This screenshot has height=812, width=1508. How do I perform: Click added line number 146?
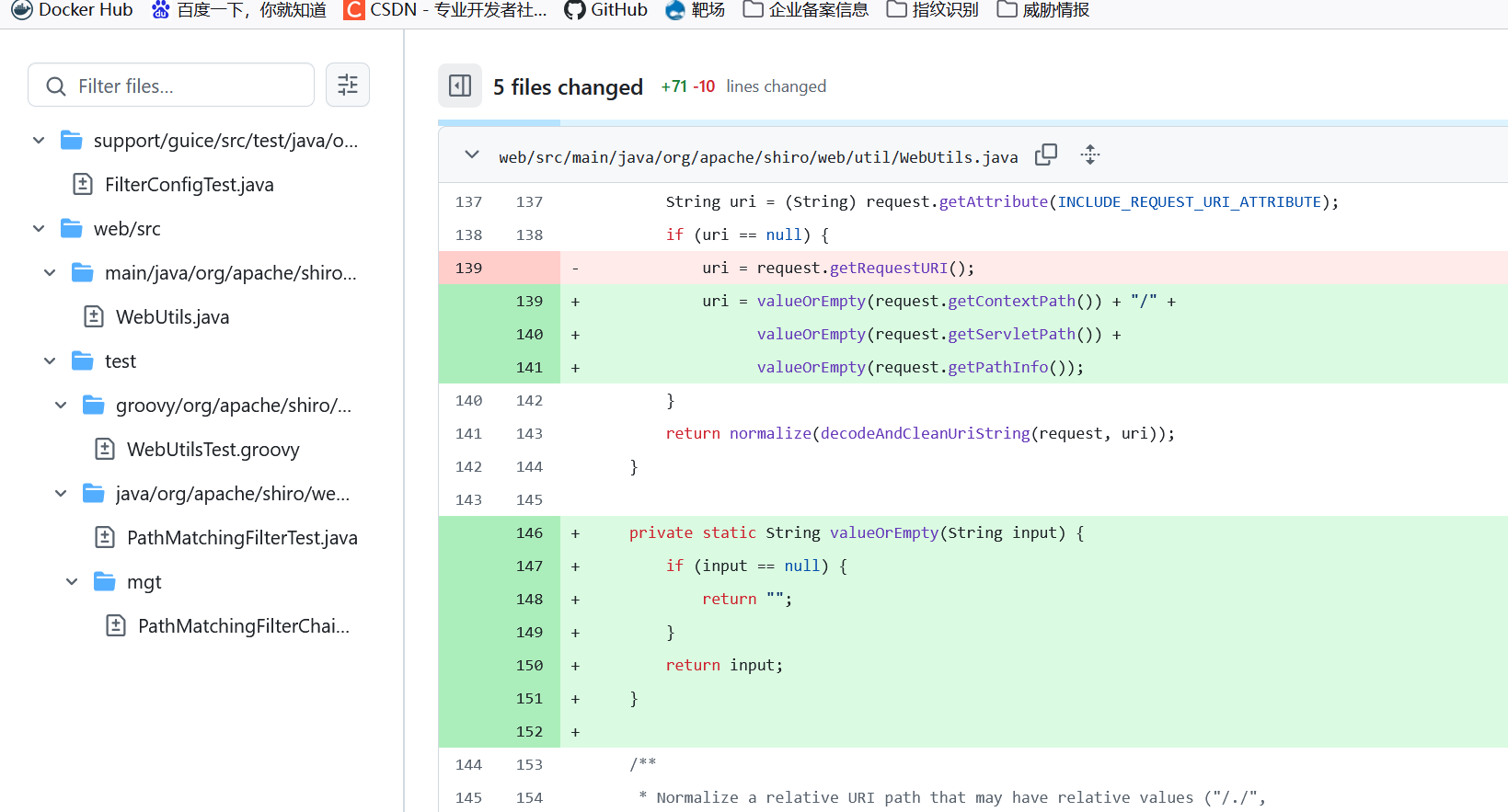[529, 532]
